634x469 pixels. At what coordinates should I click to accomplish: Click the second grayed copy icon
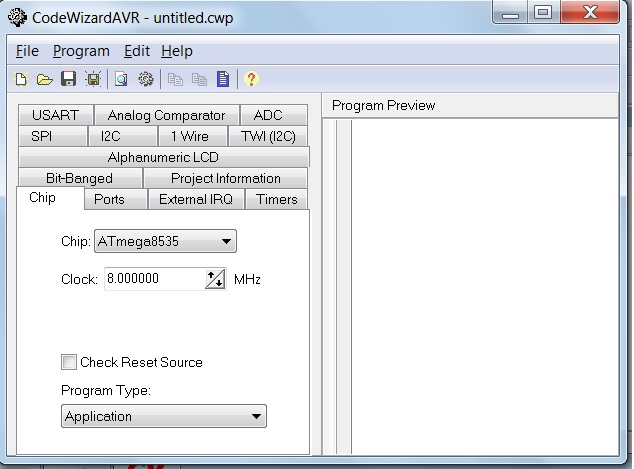point(199,79)
